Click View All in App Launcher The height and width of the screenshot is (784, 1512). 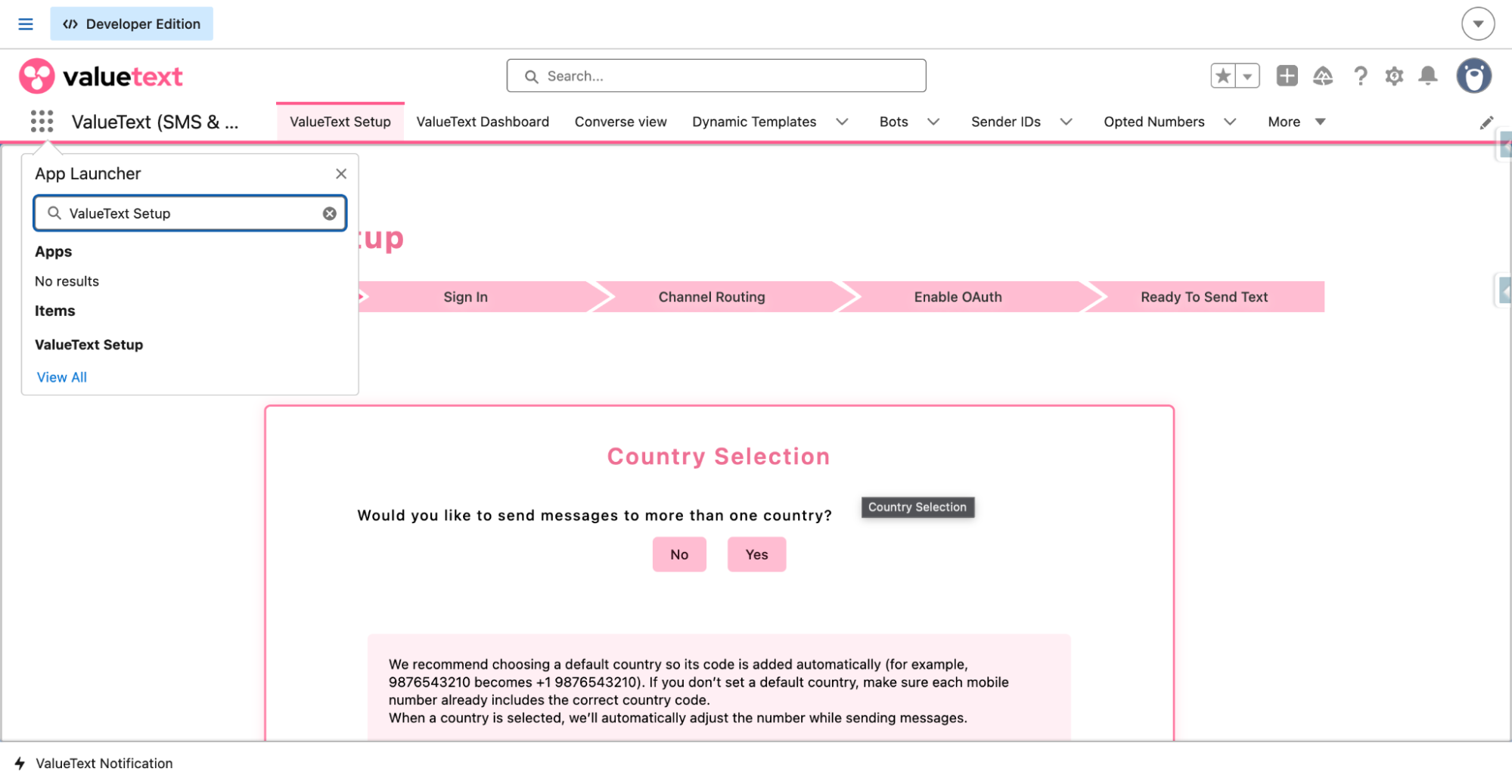coord(62,377)
